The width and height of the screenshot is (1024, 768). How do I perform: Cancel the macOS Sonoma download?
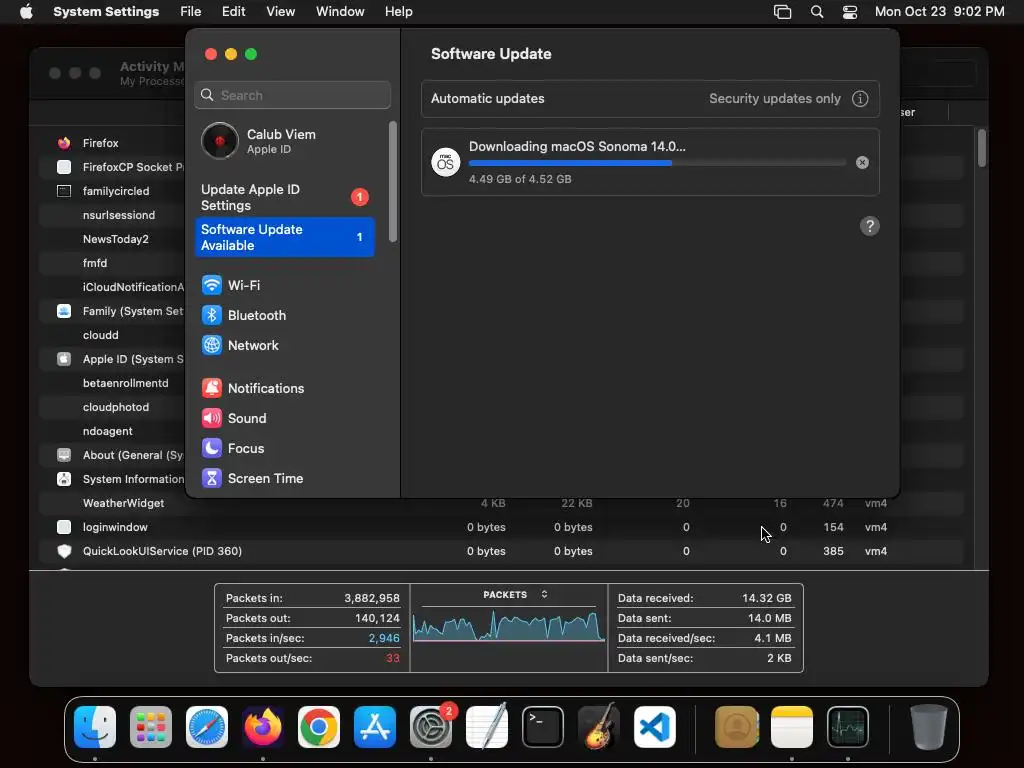862,163
